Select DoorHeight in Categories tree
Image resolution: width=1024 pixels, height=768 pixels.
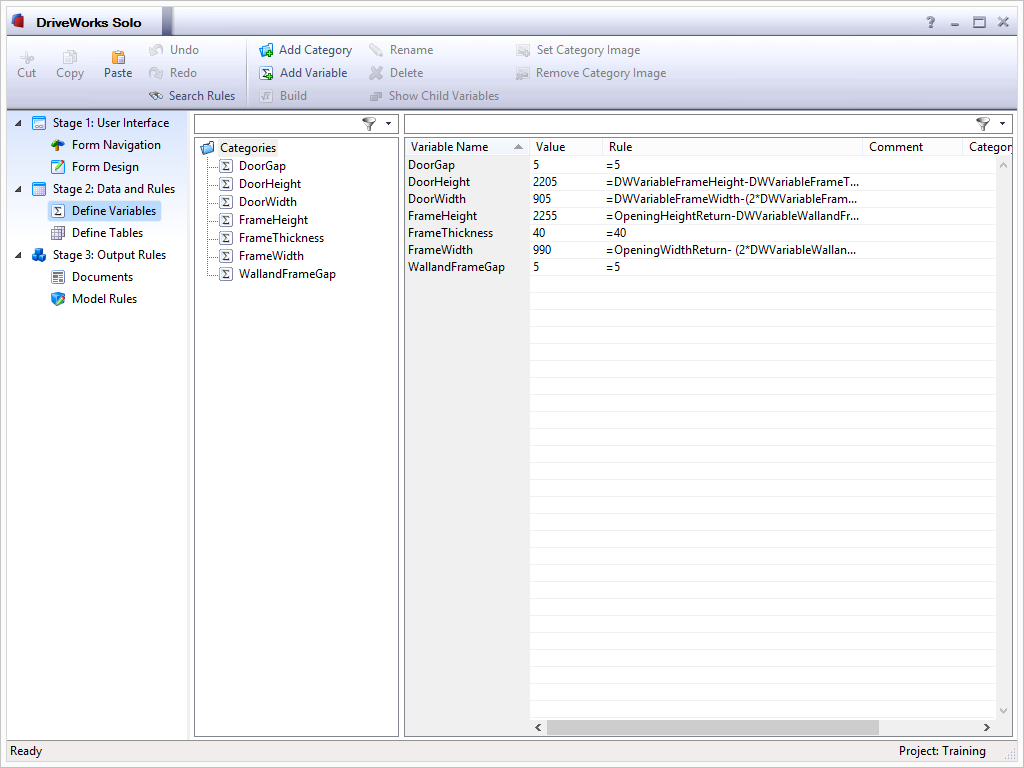click(x=270, y=184)
